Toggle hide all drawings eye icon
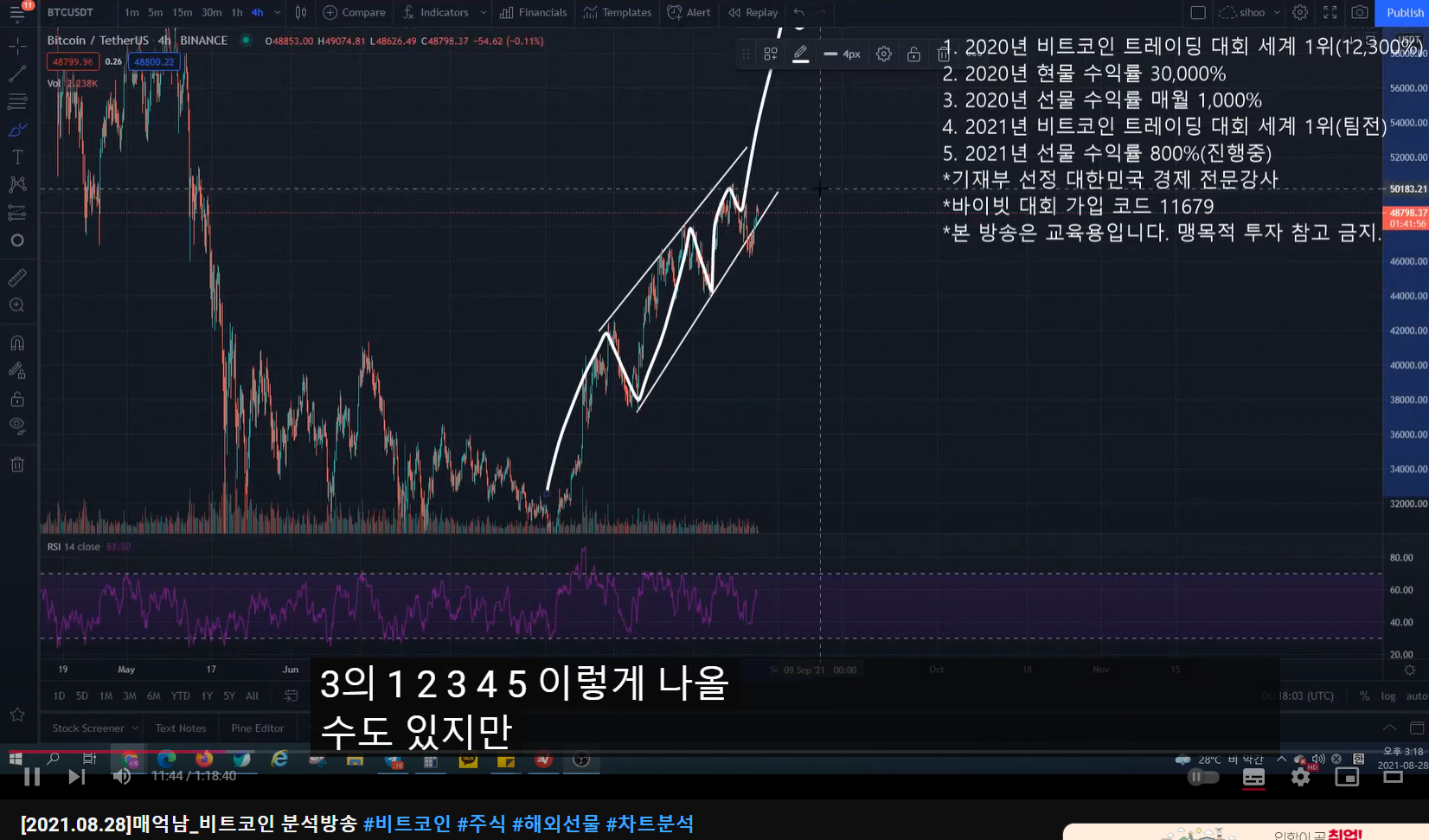Viewport: 1429px width, 840px height. pyautogui.click(x=17, y=426)
